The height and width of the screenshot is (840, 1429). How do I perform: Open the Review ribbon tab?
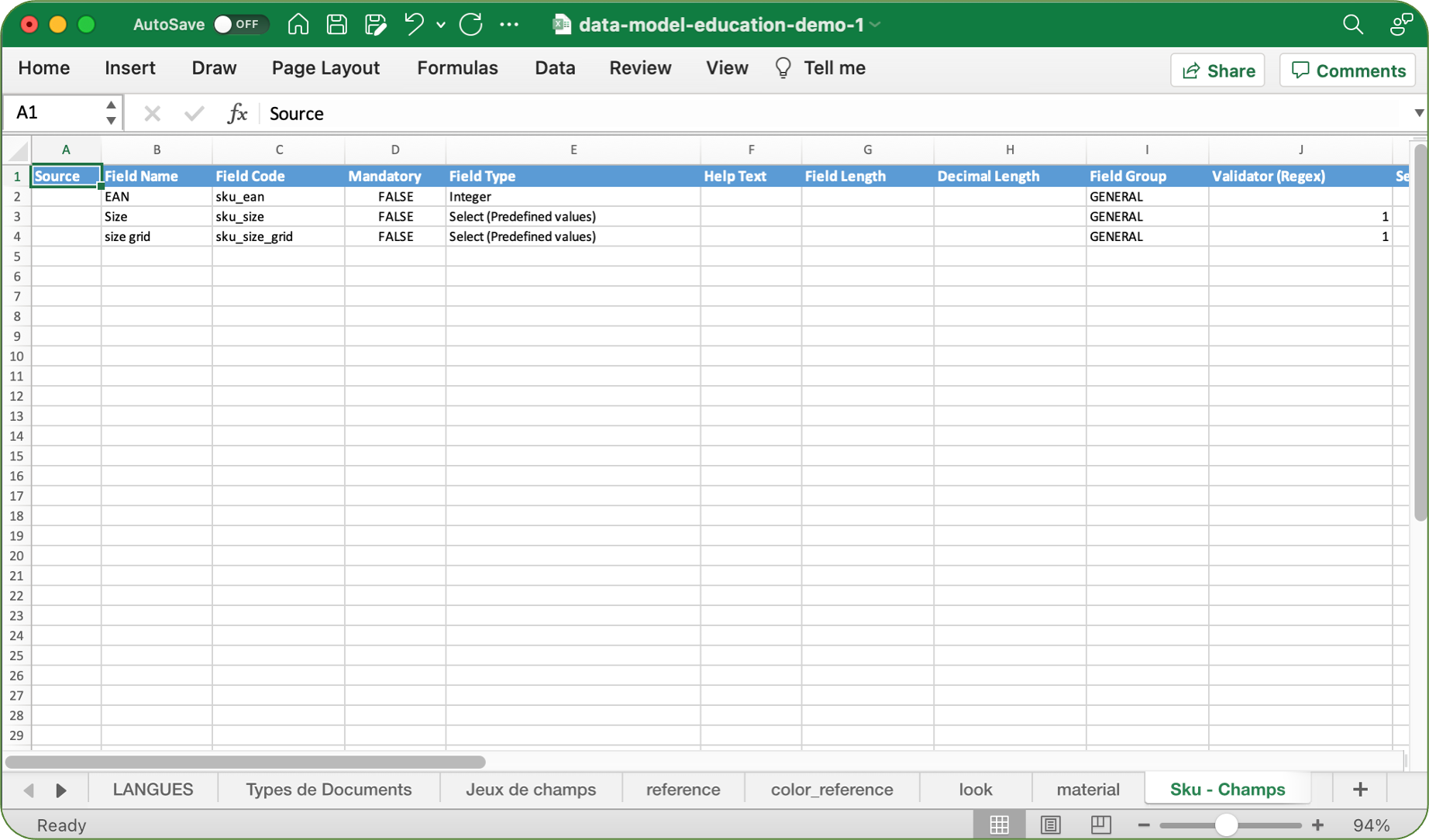click(640, 68)
